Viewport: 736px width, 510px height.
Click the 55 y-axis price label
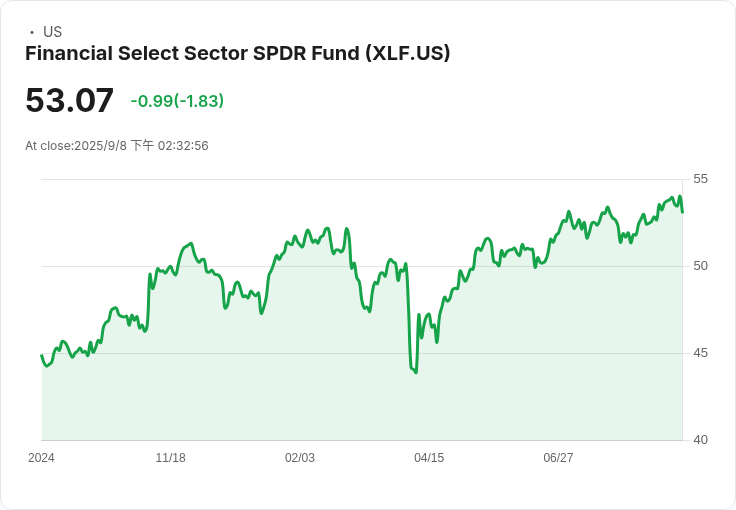coord(700,179)
